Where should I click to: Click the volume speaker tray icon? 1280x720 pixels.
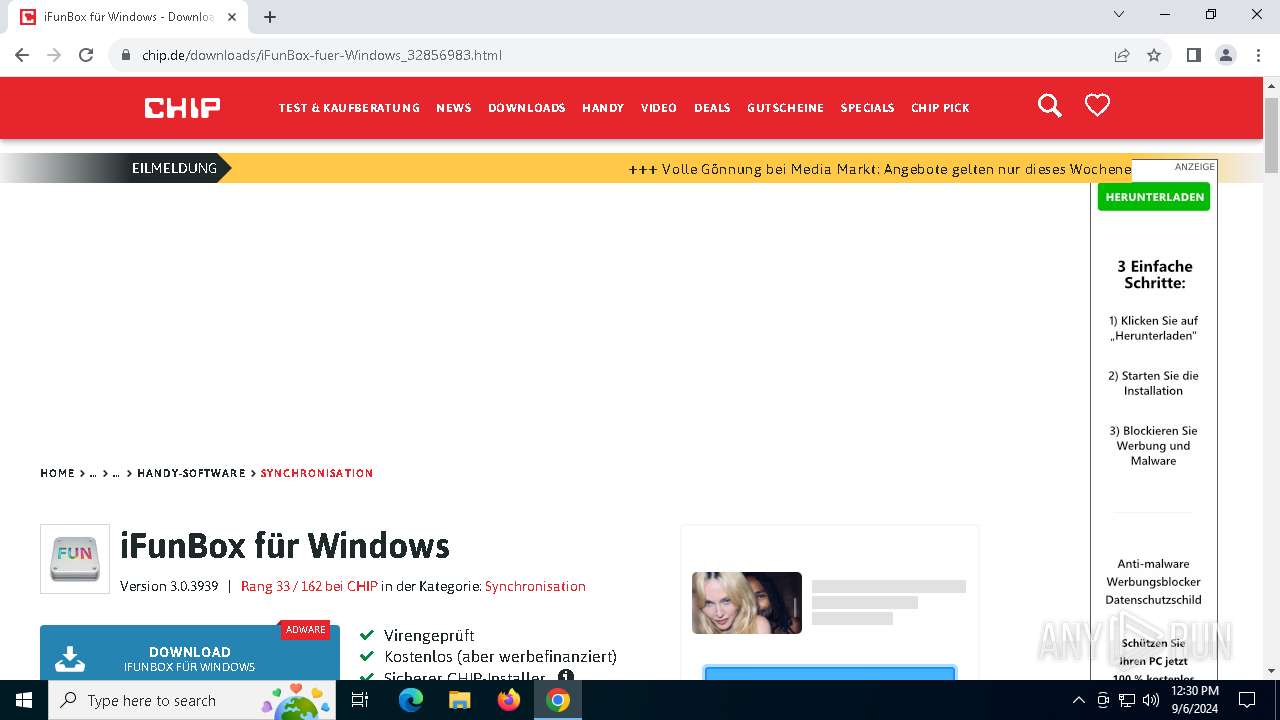pyautogui.click(x=1151, y=700)
